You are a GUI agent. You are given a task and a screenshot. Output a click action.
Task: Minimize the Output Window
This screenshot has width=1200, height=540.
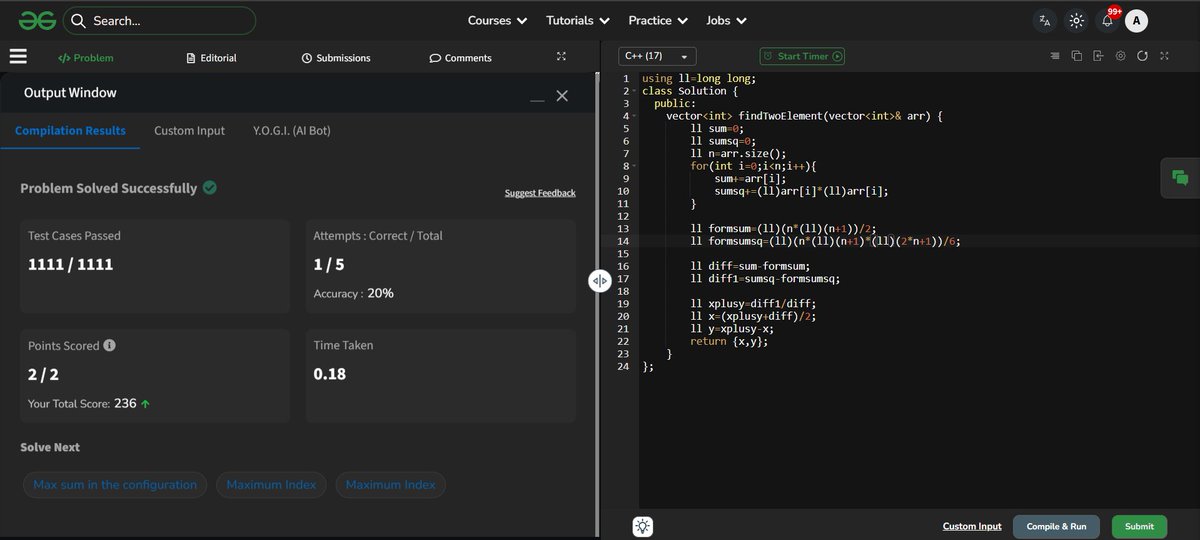point(538,100)
